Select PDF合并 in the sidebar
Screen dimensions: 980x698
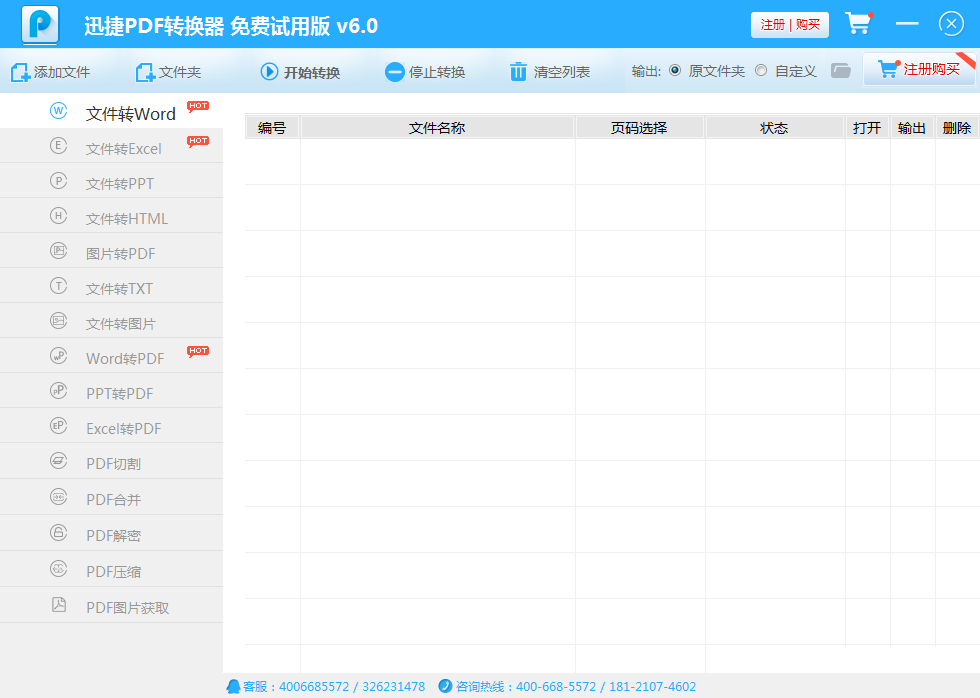click(113, 500)
